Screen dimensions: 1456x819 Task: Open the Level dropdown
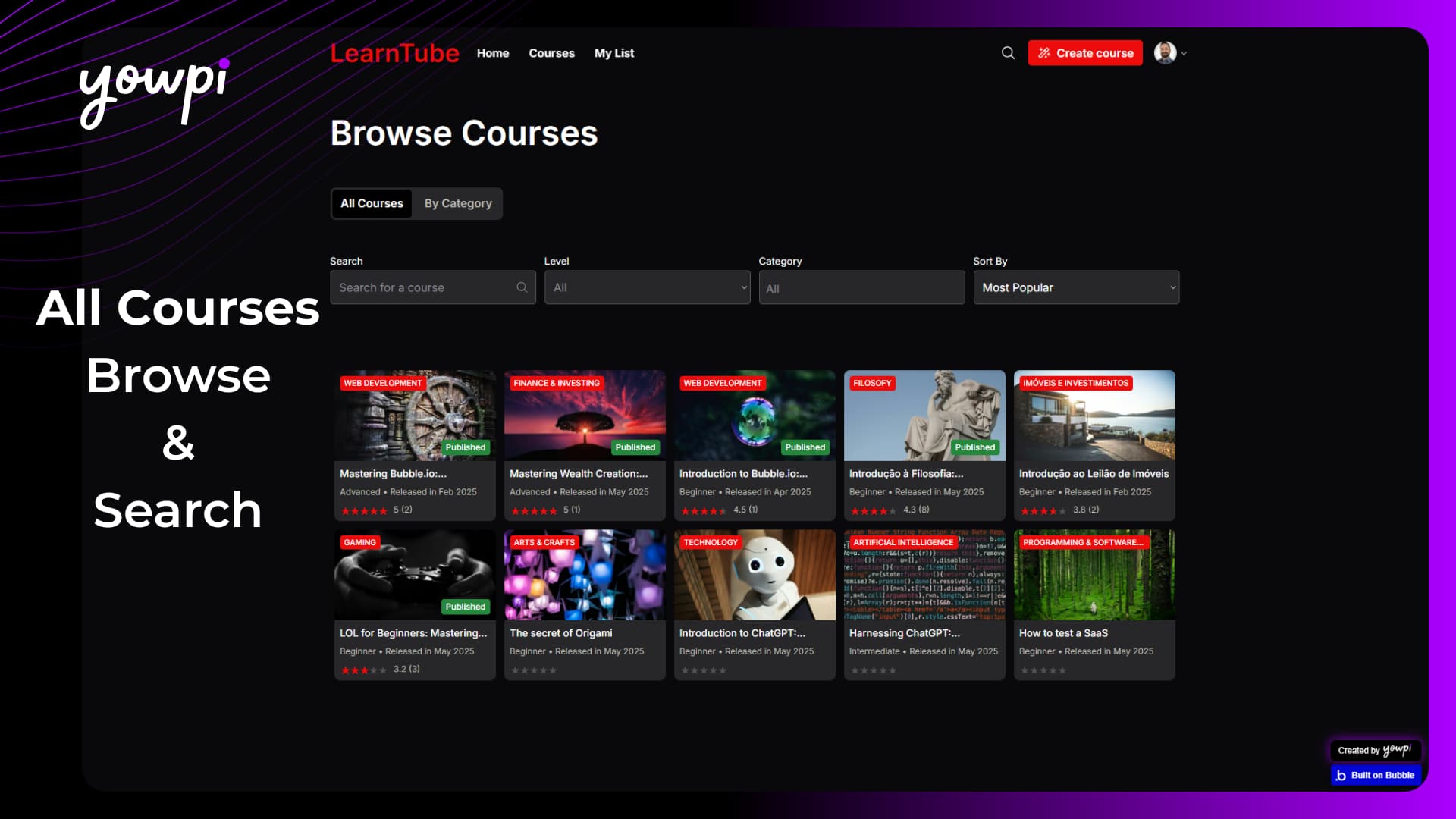click(648, 287)
